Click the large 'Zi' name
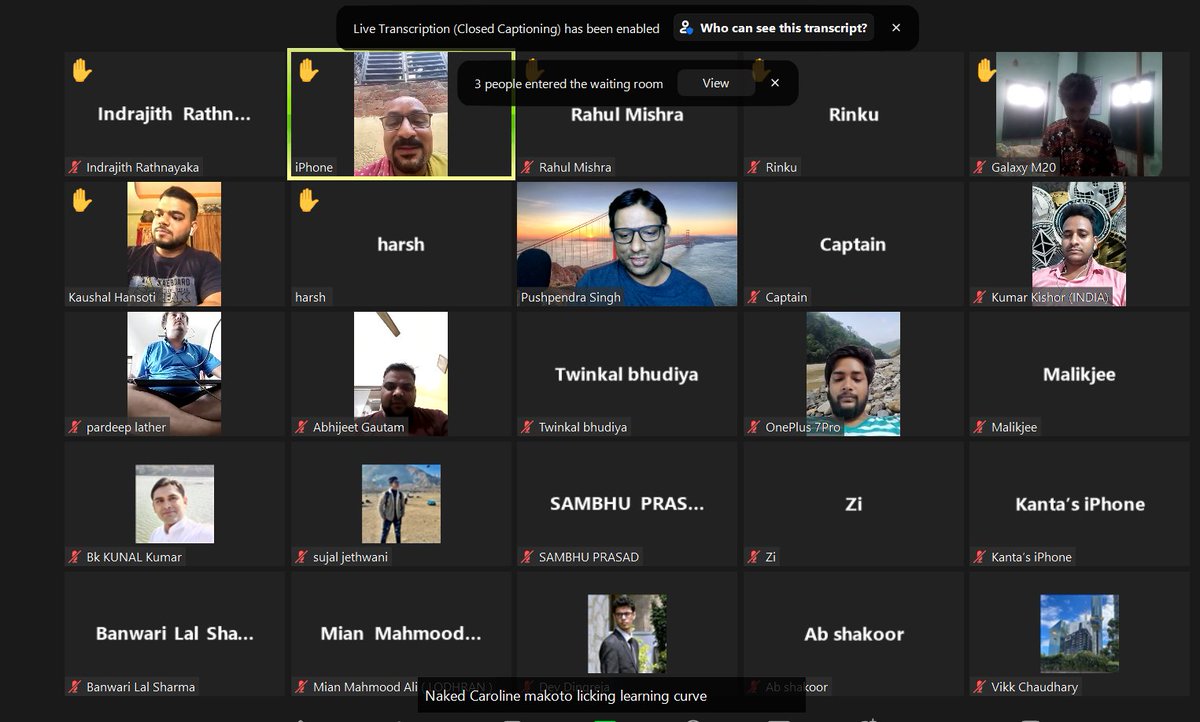 (x=854, y=504)
